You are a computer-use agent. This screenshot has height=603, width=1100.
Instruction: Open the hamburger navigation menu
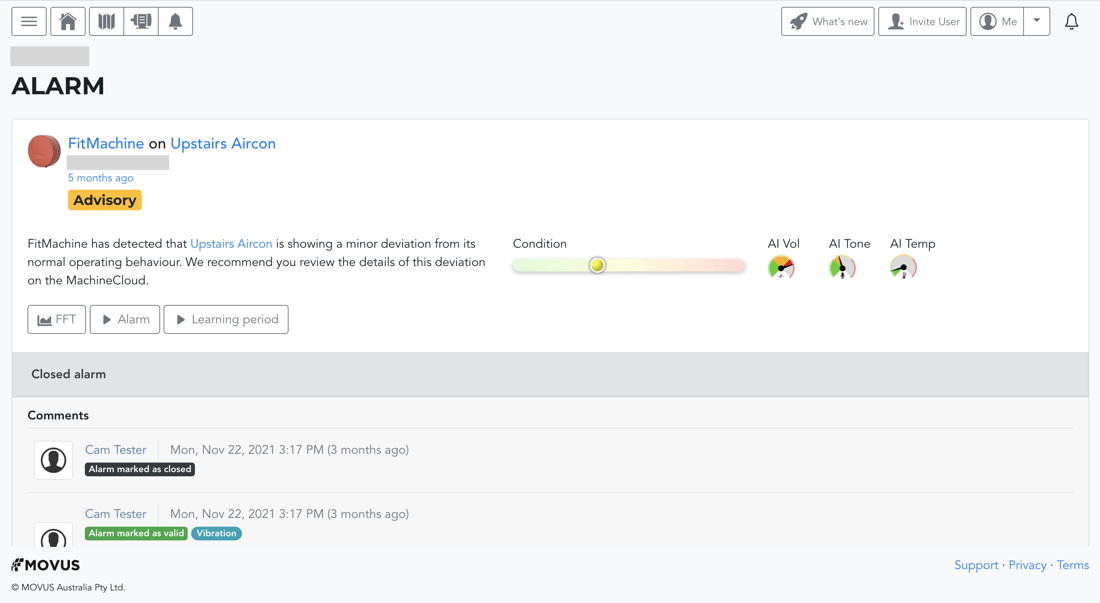point(29,21)
